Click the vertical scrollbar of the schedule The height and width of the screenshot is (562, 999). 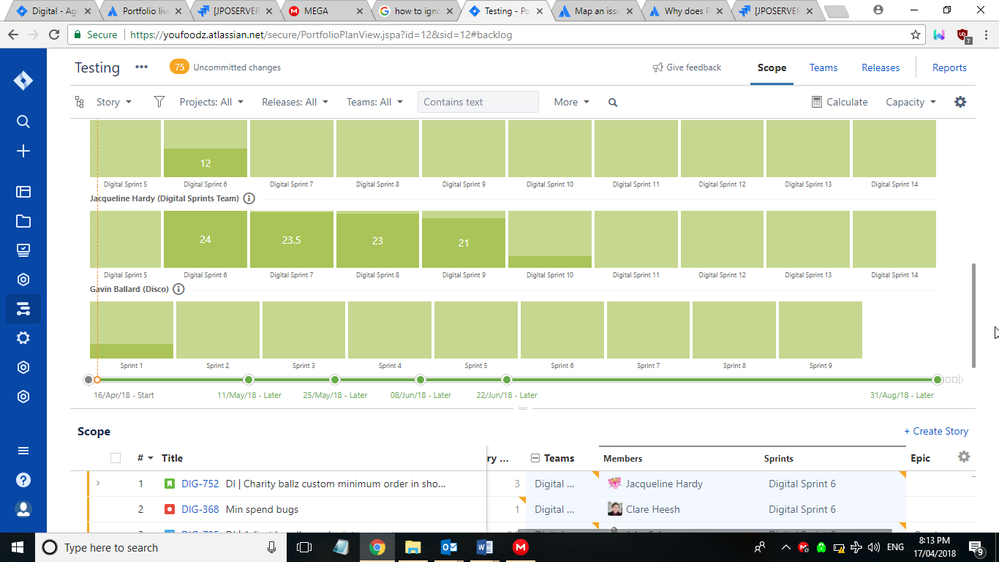click(974, 315)
